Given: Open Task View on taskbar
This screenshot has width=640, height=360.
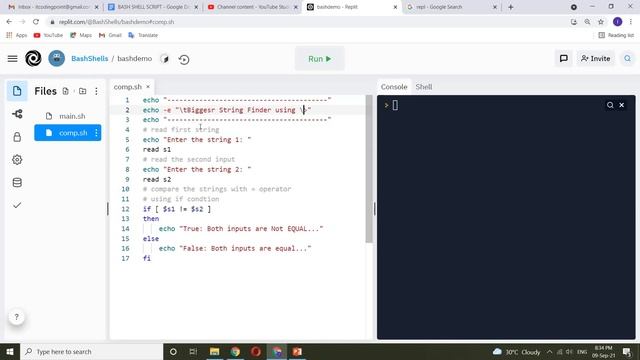Looking at the screenshot, I should pos(193,351).
